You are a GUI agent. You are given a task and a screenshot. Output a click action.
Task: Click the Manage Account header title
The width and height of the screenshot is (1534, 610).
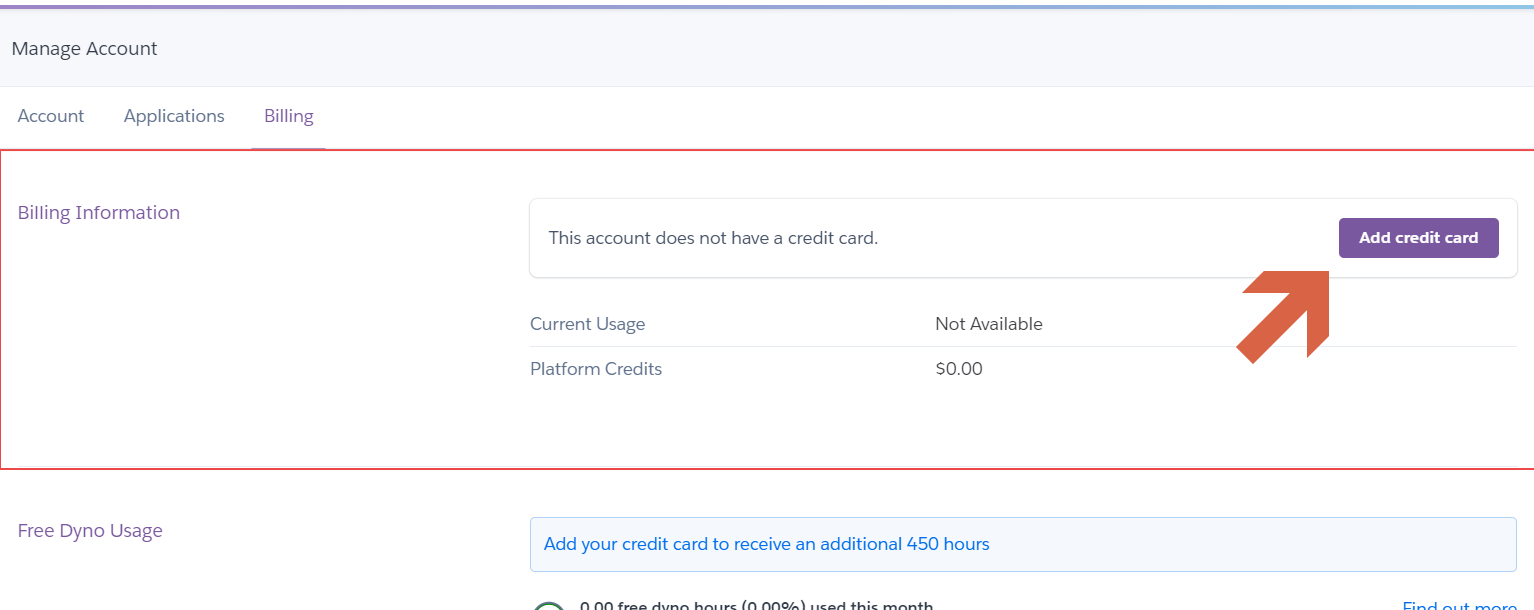85,48
